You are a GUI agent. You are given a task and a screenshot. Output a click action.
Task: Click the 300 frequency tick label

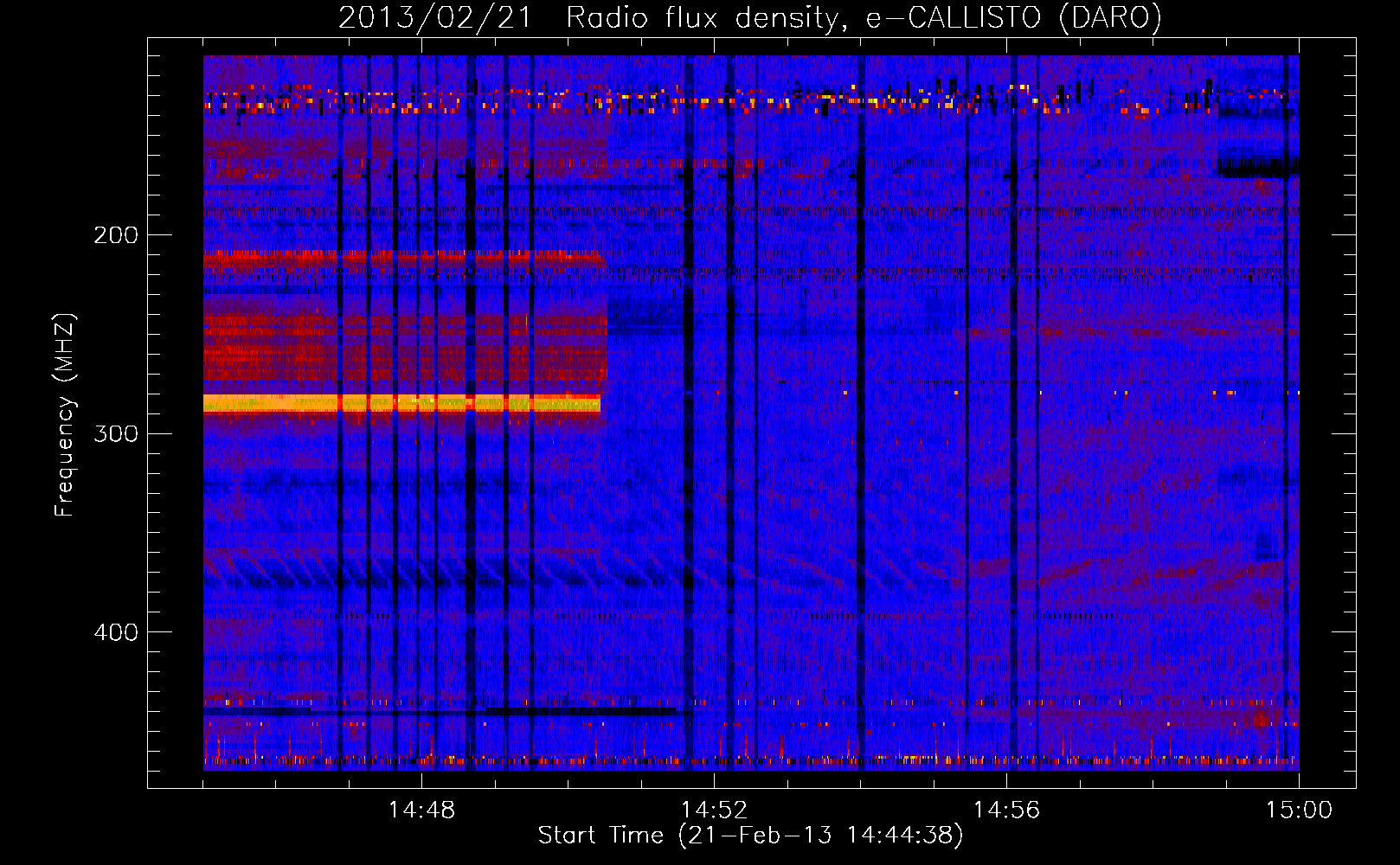(x=116, y=433)
